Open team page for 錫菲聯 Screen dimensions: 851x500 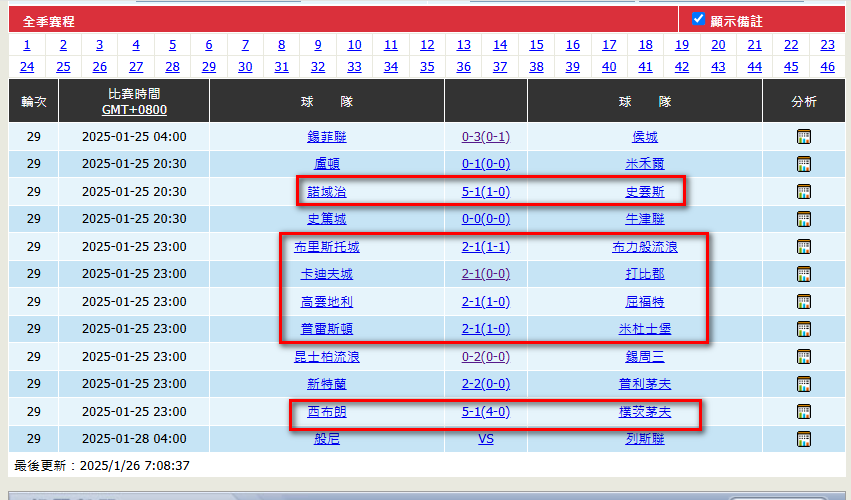(327, 137)
